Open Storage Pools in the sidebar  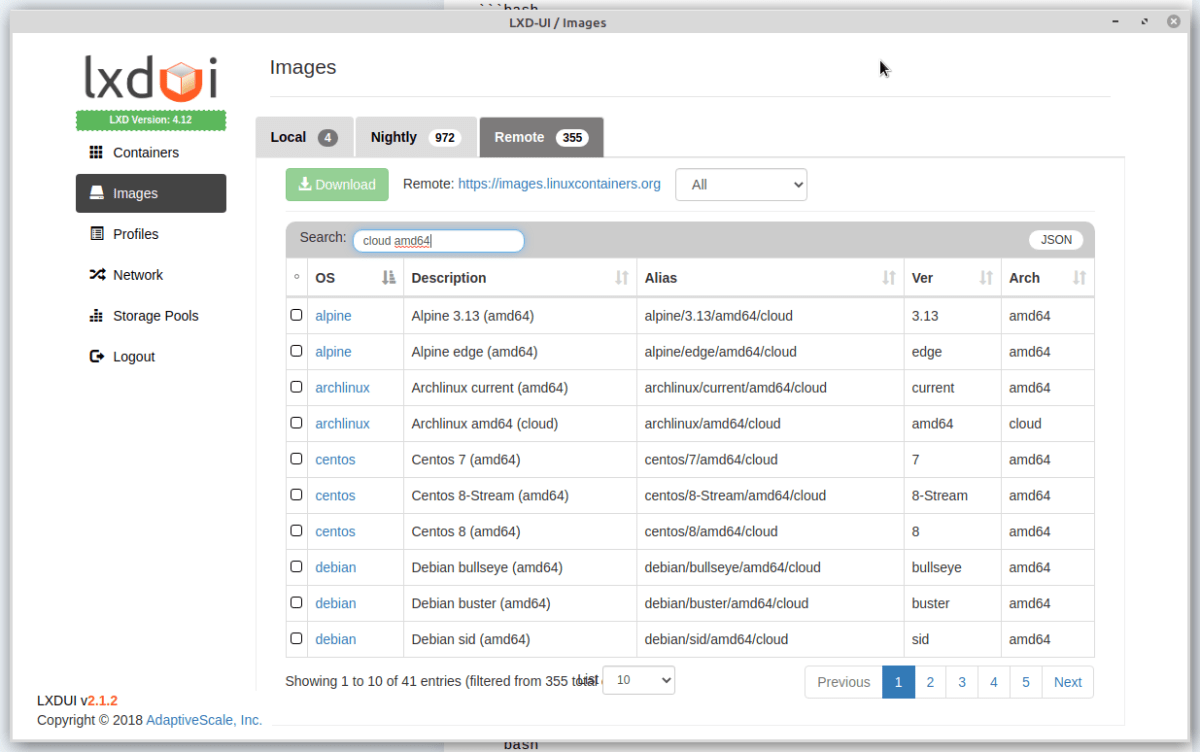coord(151,316)
